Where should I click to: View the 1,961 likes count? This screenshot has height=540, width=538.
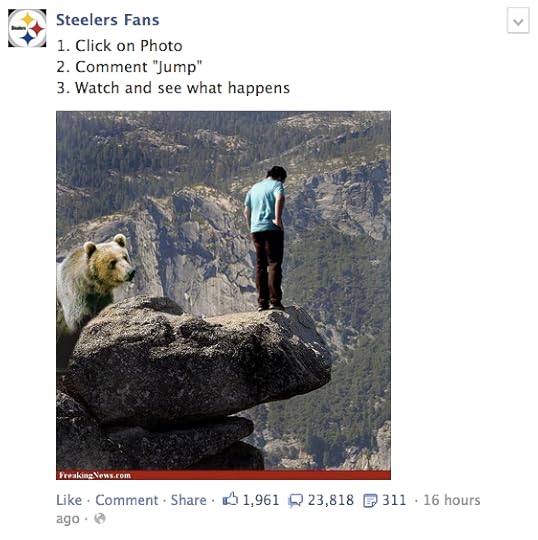click(261, 500)
